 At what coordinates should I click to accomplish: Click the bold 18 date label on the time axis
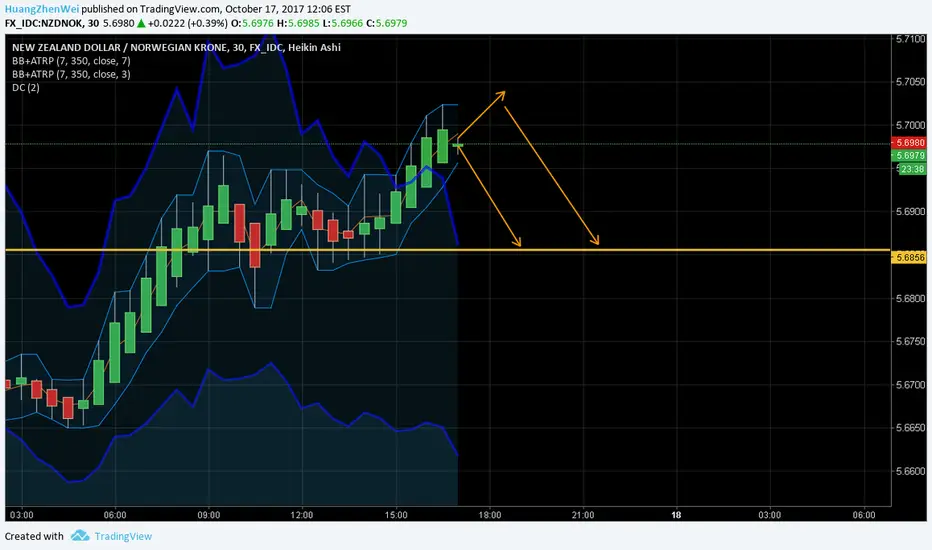[676, 515]
